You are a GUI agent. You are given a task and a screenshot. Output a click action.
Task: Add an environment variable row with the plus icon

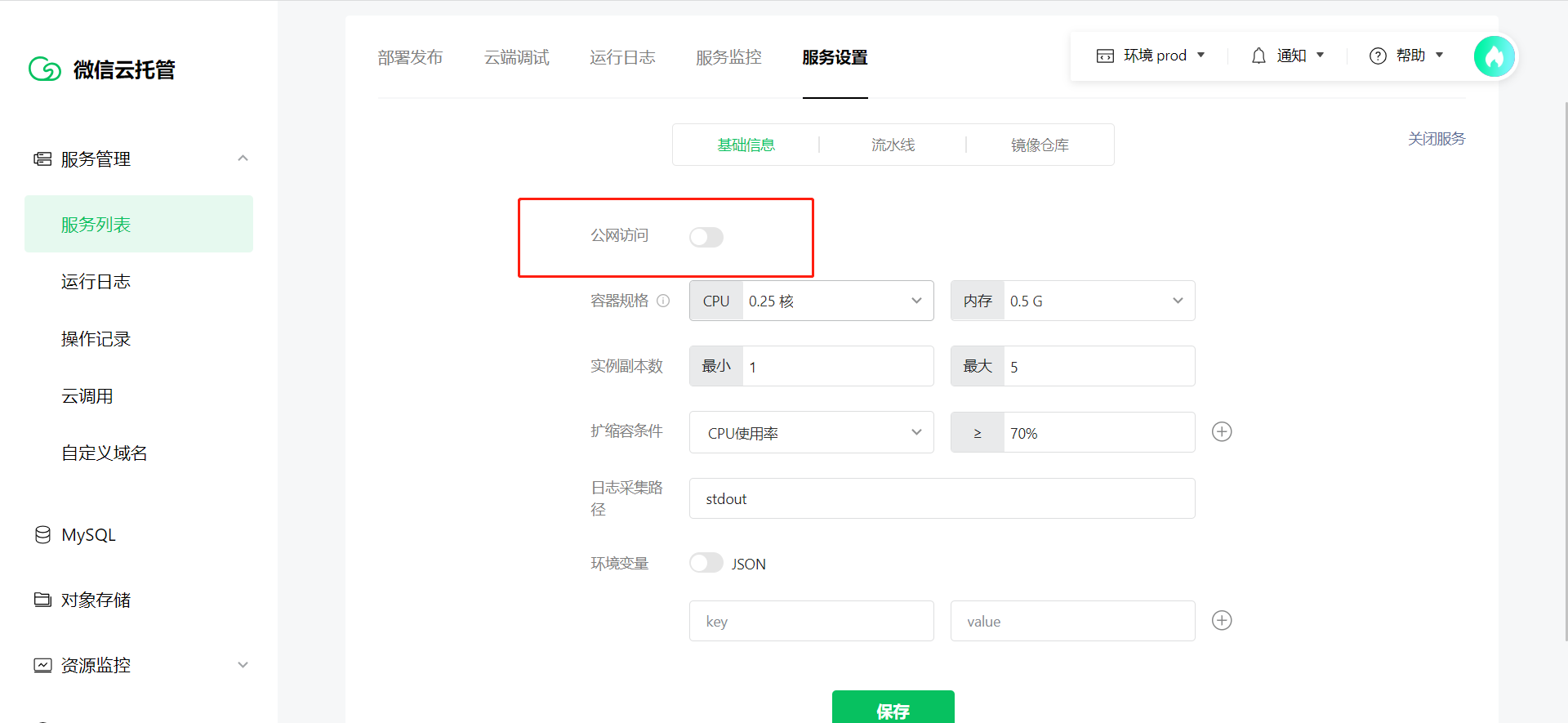pos(1222,620)
